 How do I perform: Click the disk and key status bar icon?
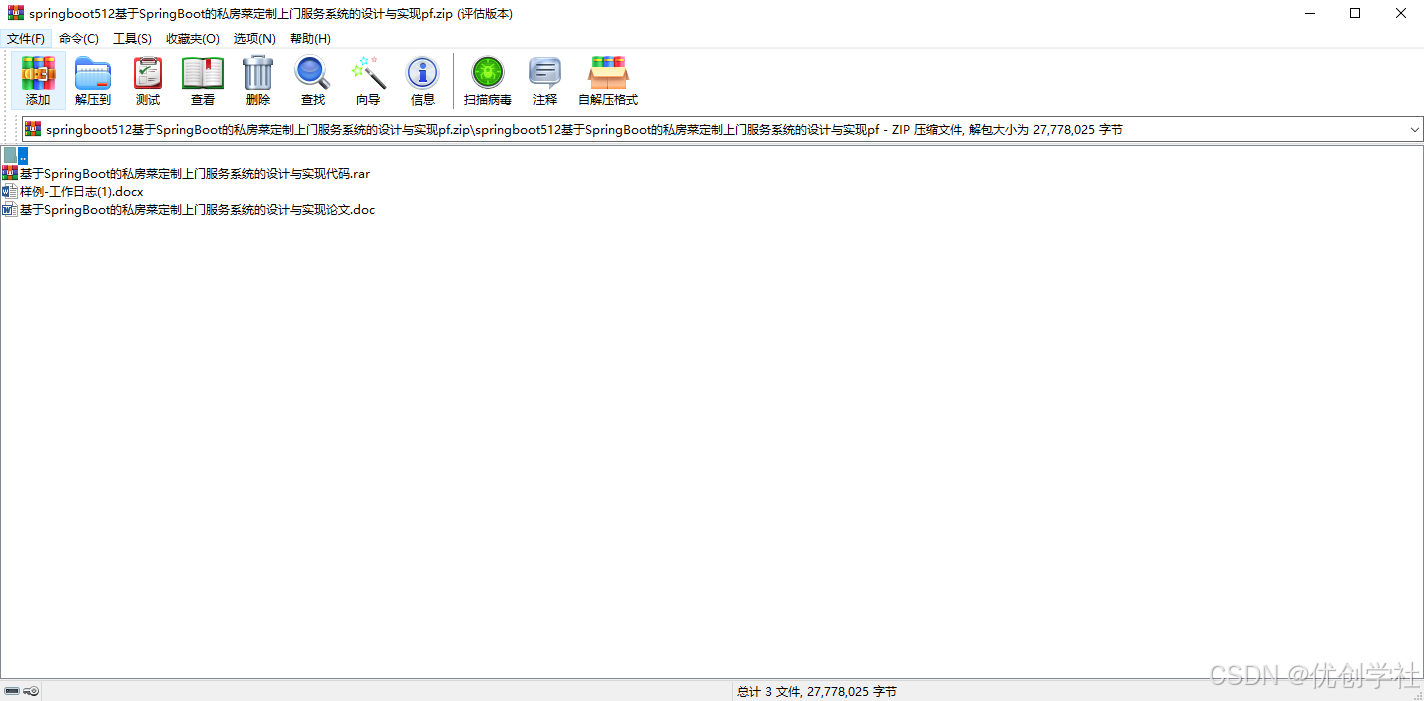pos(22,691)
